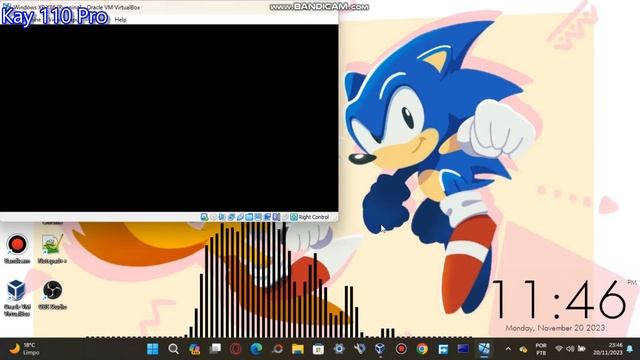Select the Notepad++ desktop shortcut
640x360 pixels.
pyautogui.click(x=52, y=249)
